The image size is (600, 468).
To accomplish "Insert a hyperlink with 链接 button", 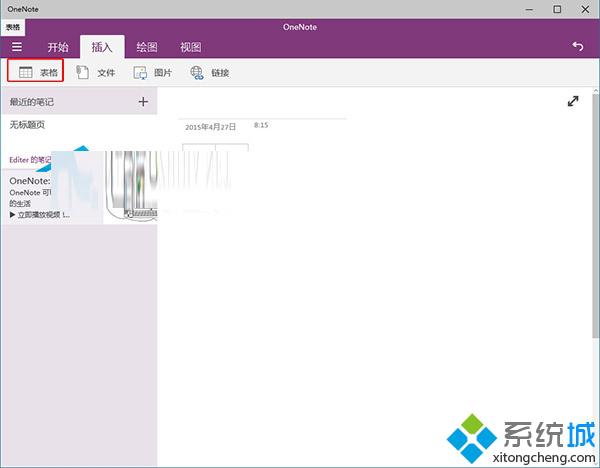I will (x=210, y=72).
